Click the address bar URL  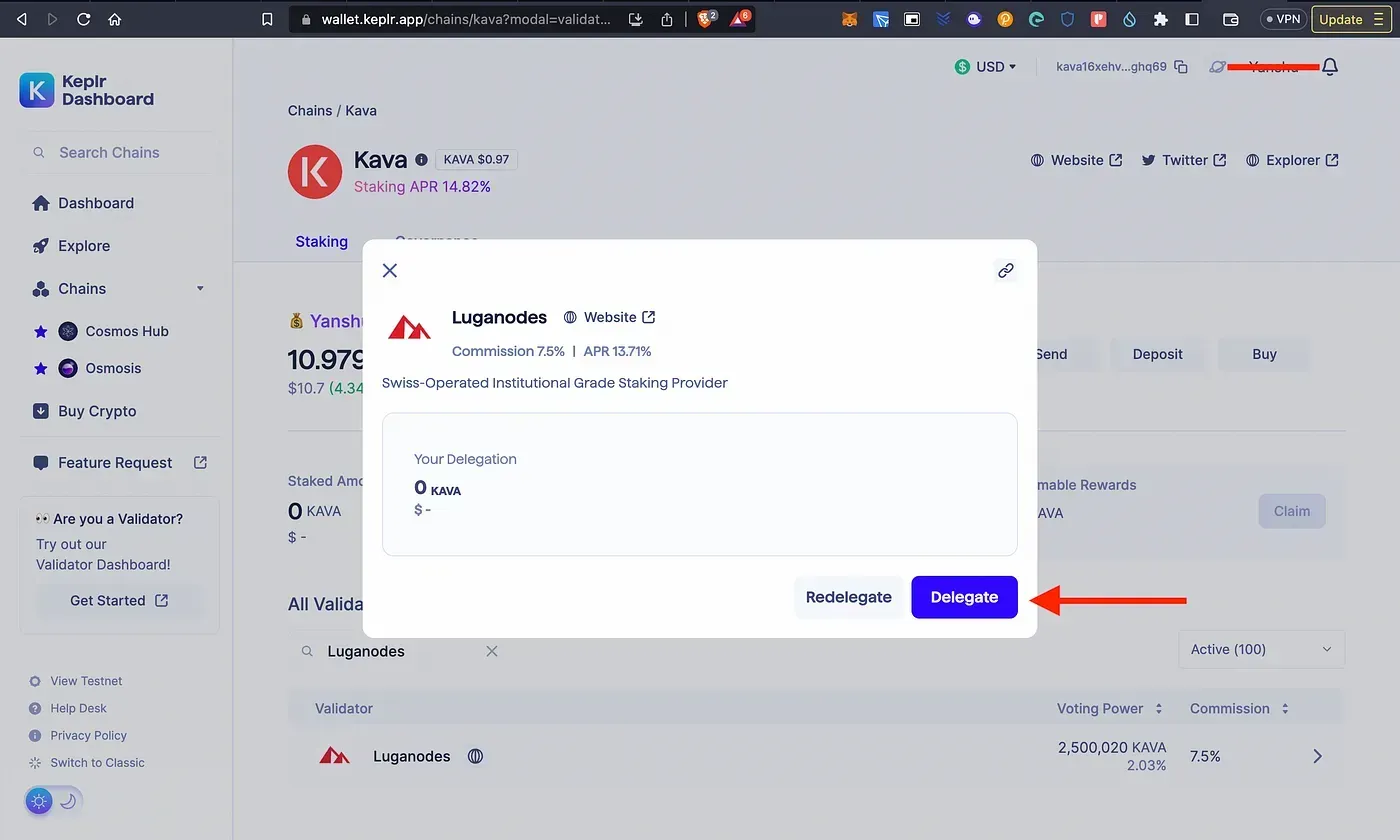(x=466, y=19)
